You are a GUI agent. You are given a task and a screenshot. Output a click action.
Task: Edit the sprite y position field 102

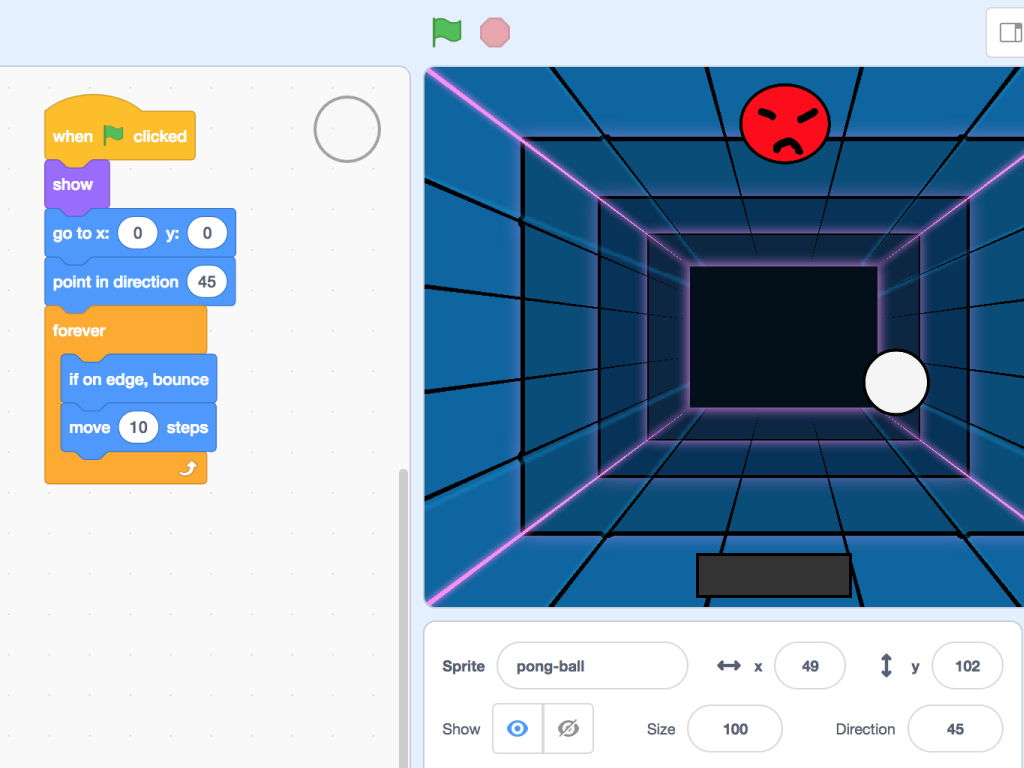tap(967, 665)
